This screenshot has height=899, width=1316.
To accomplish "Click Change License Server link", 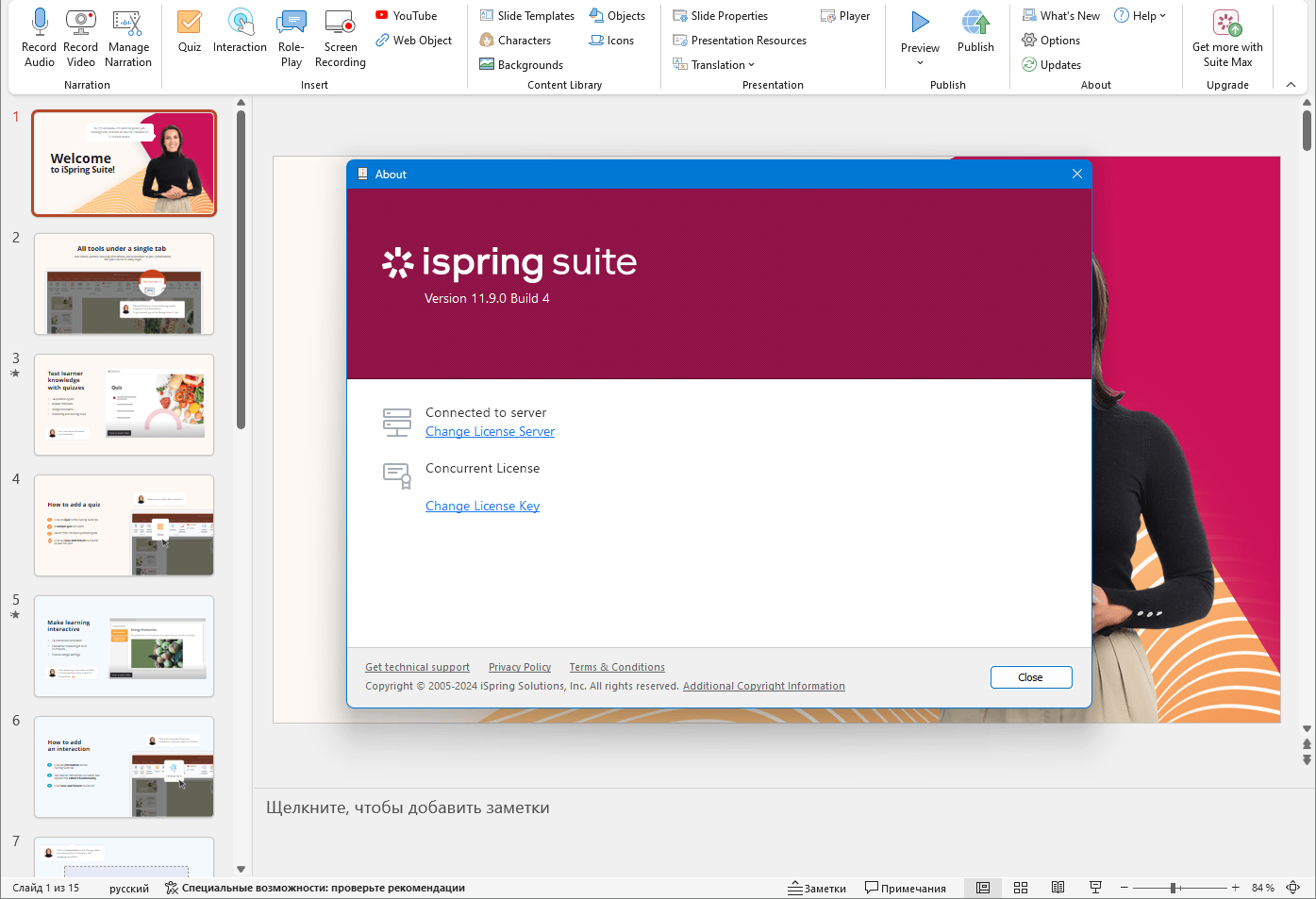I will coord(490,432).
